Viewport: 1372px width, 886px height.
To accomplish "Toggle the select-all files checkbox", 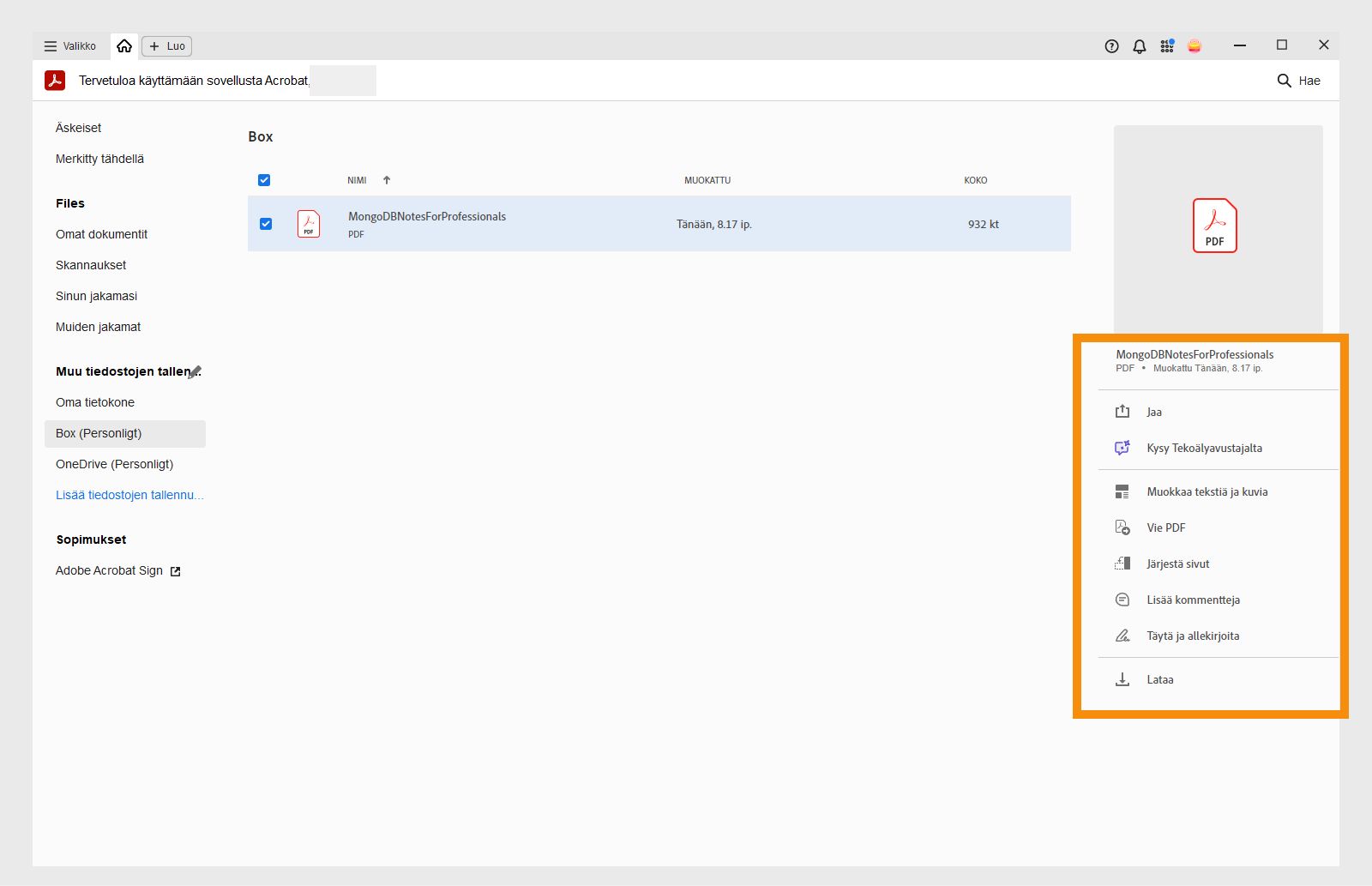I will 264,180.
